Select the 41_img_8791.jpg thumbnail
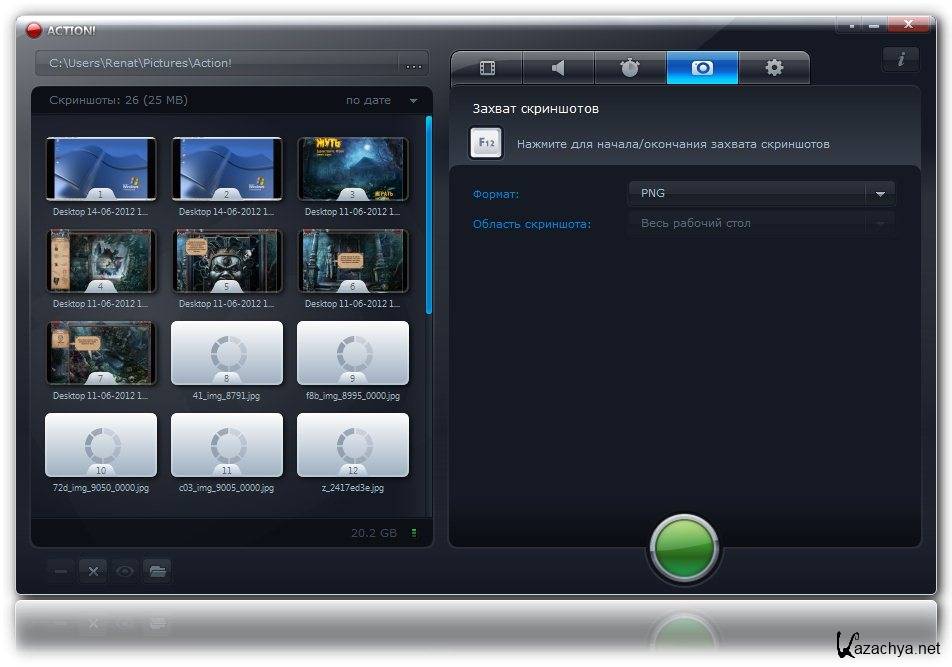The width and height of the screenshot is (952, 667). (226, 354)
